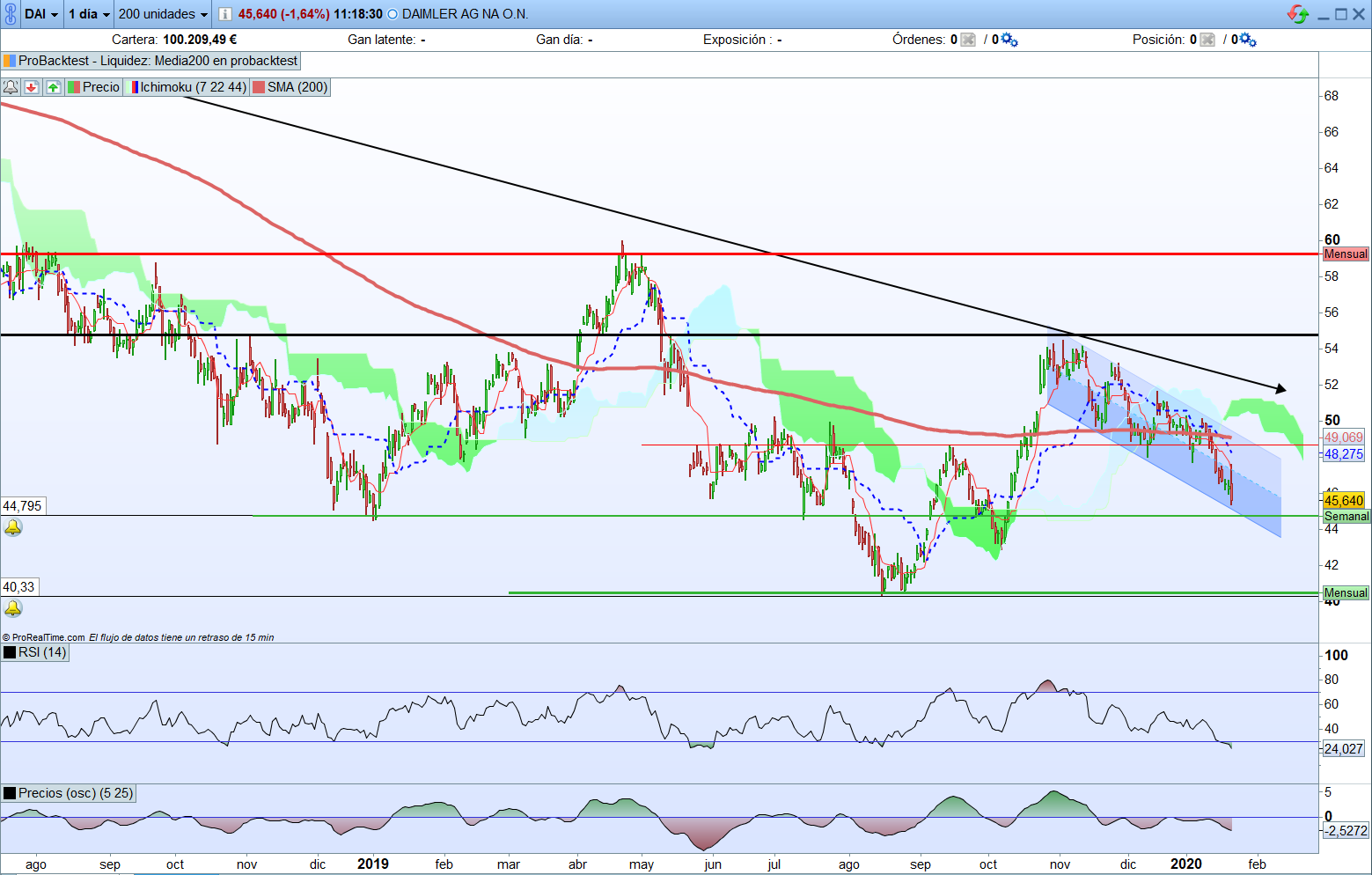Click the 2020 year marker on time axis

1186,864
